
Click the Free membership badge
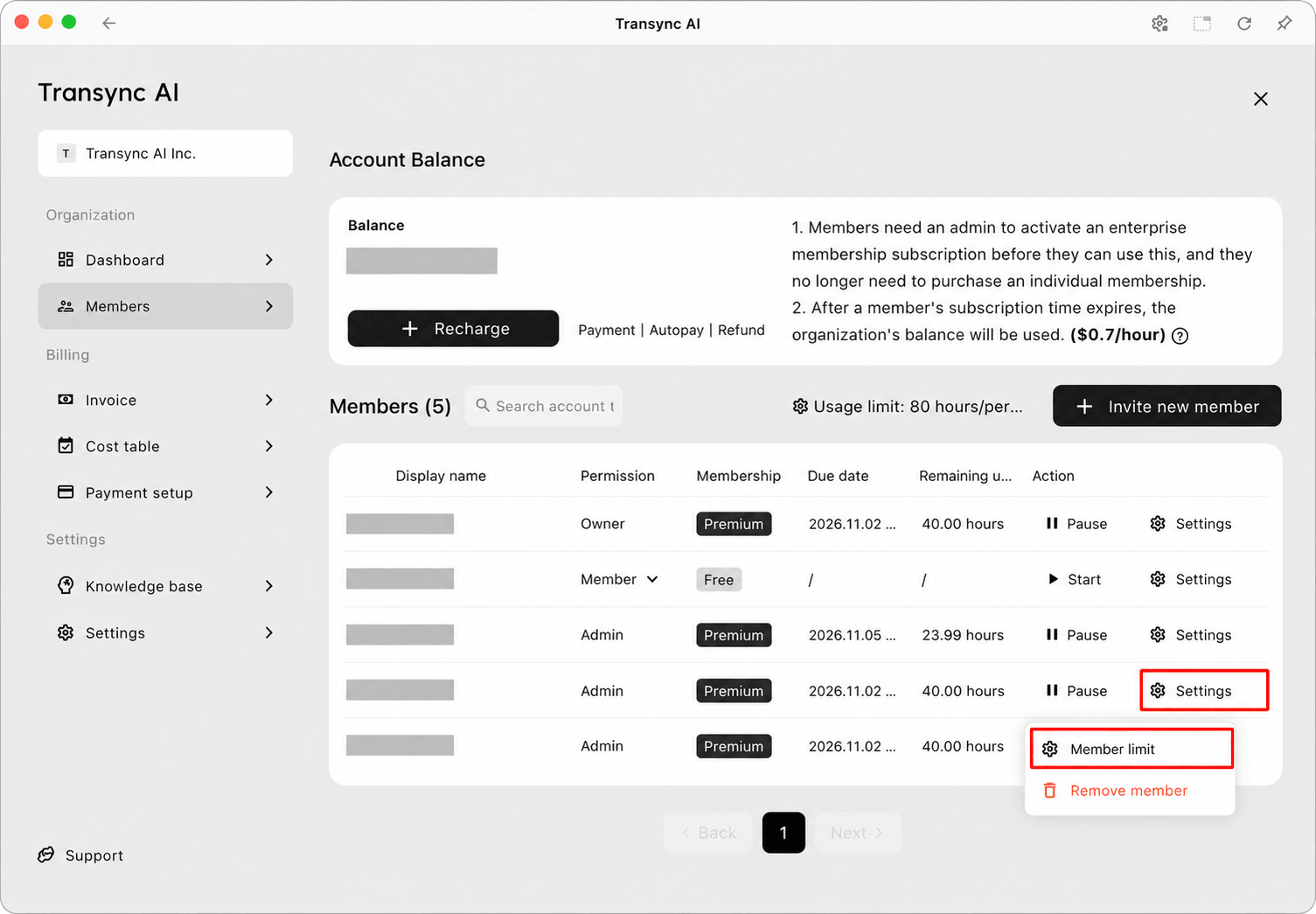pos(719,579)
